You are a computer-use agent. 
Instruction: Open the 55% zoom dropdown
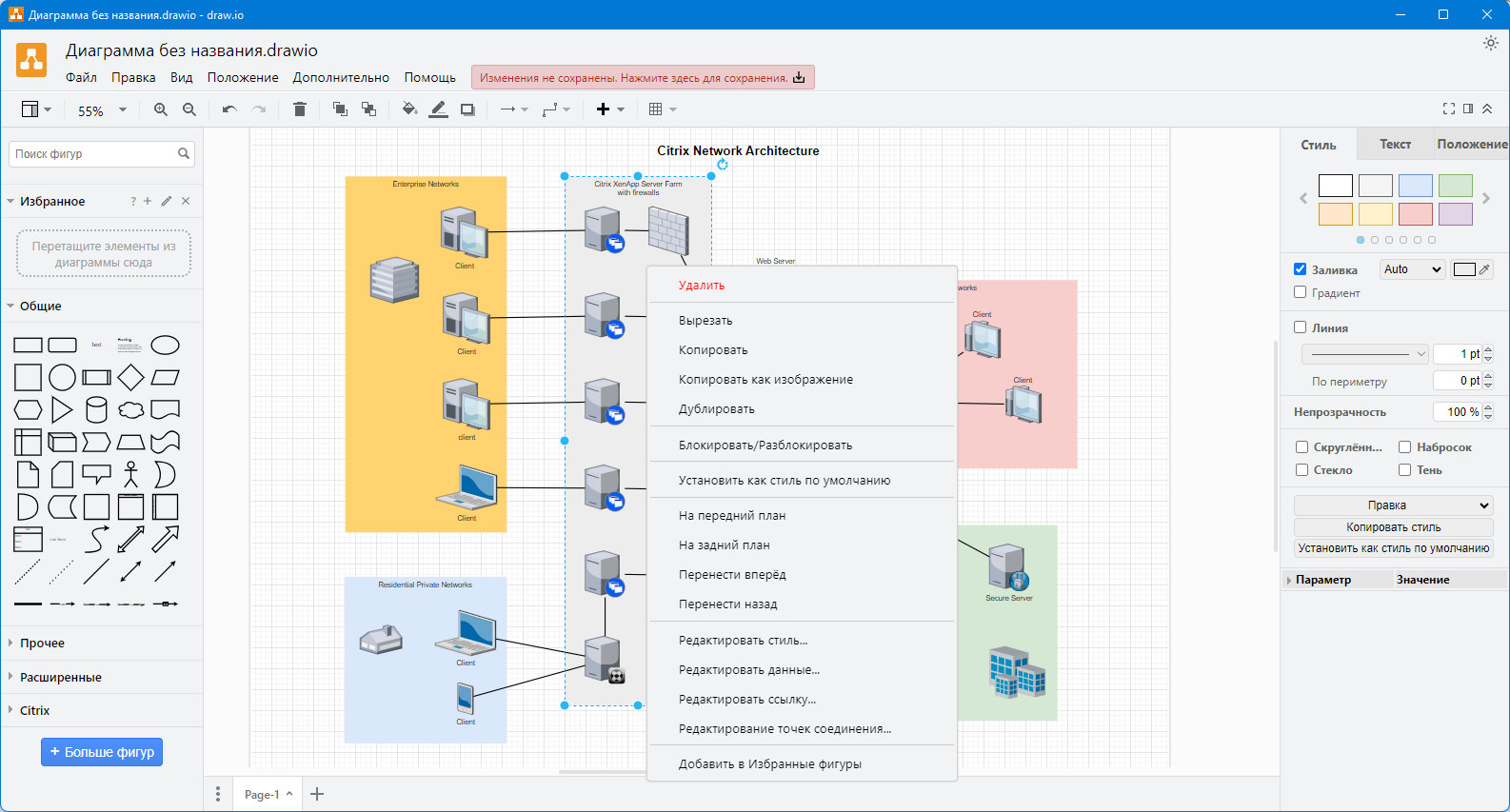tap(102, 110)
